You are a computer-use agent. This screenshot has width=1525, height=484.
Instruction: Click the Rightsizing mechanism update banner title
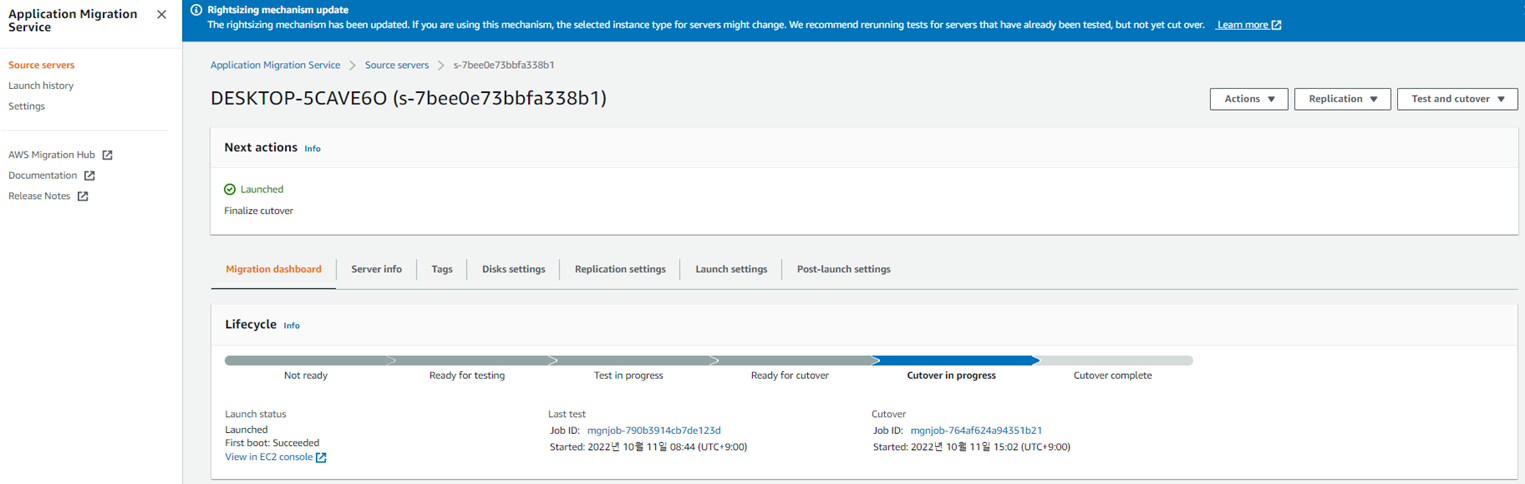point(278,10)
